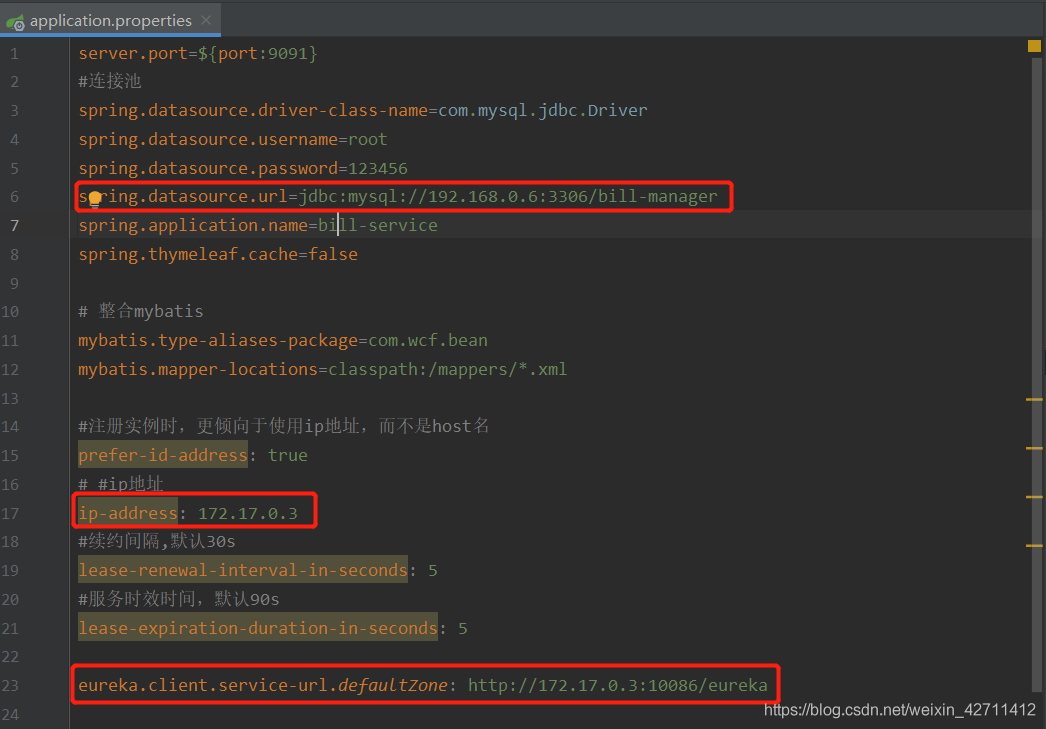
Task: Place cursor on server.port=${port:9091}
Action: tap(198, 53)
